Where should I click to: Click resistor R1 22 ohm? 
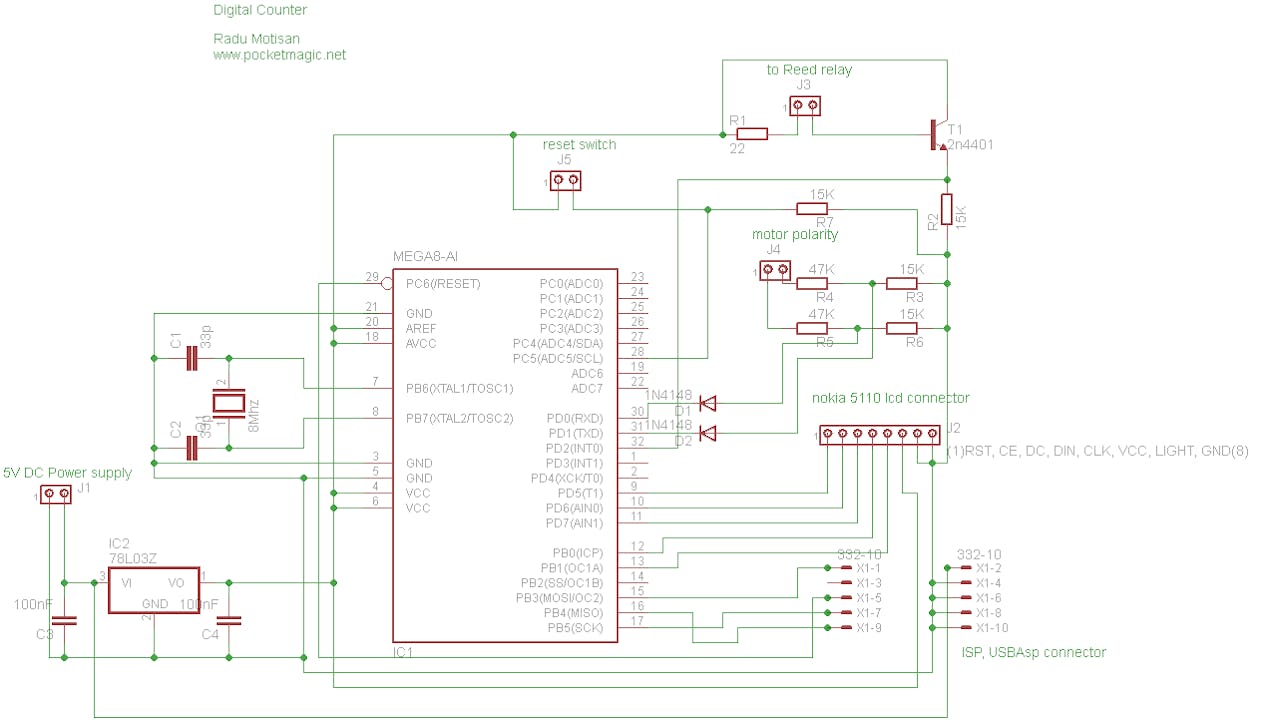(751, 134)
